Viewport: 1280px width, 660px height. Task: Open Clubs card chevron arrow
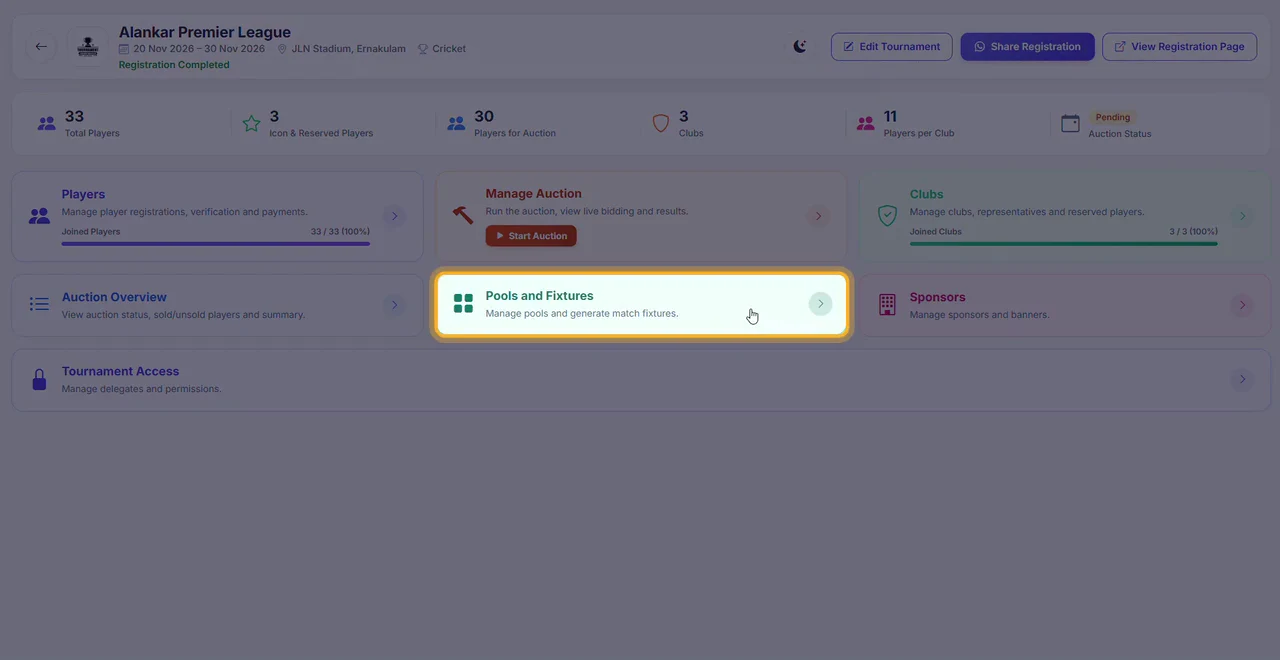pyautogui.click(x=1242, y=216)
